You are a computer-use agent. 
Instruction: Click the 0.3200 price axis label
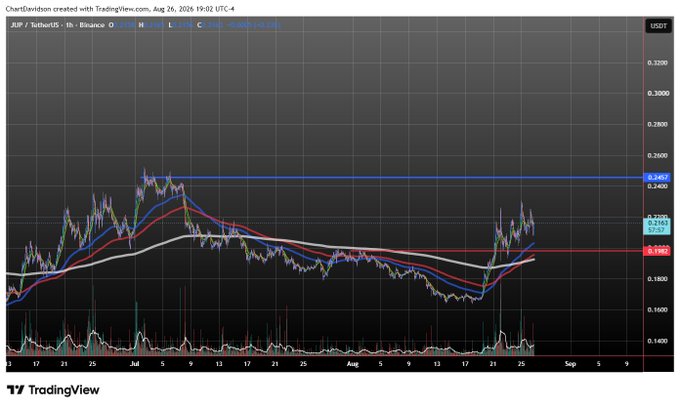[x=657, y=63]
